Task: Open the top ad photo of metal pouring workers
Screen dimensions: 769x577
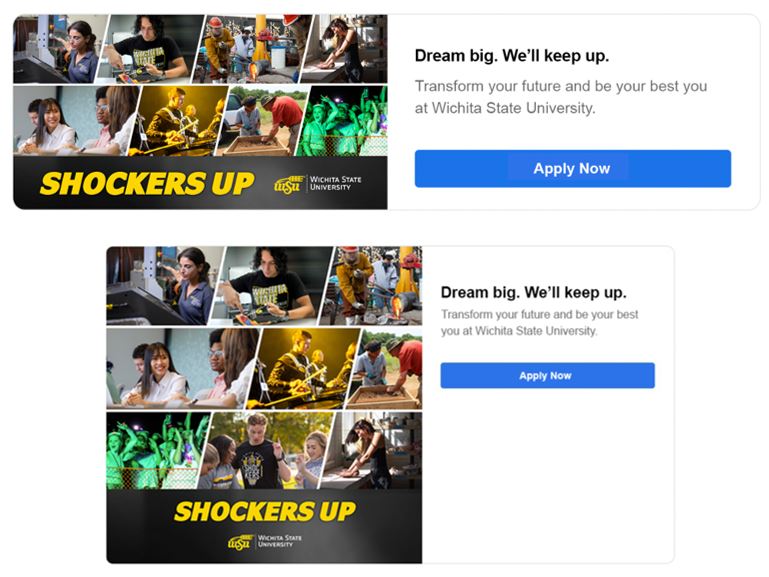Action: pos(250,49)
